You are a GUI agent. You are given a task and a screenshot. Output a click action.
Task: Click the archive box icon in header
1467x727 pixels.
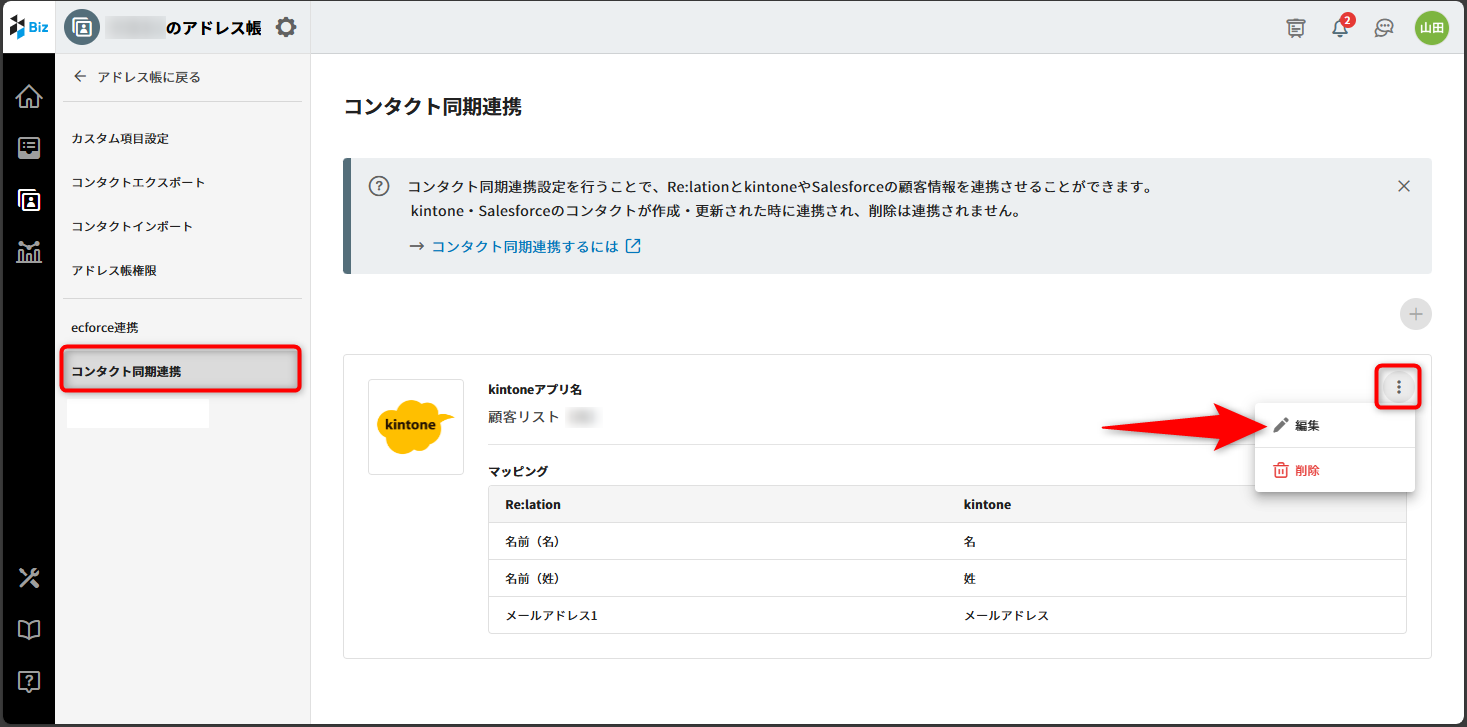1296,28
